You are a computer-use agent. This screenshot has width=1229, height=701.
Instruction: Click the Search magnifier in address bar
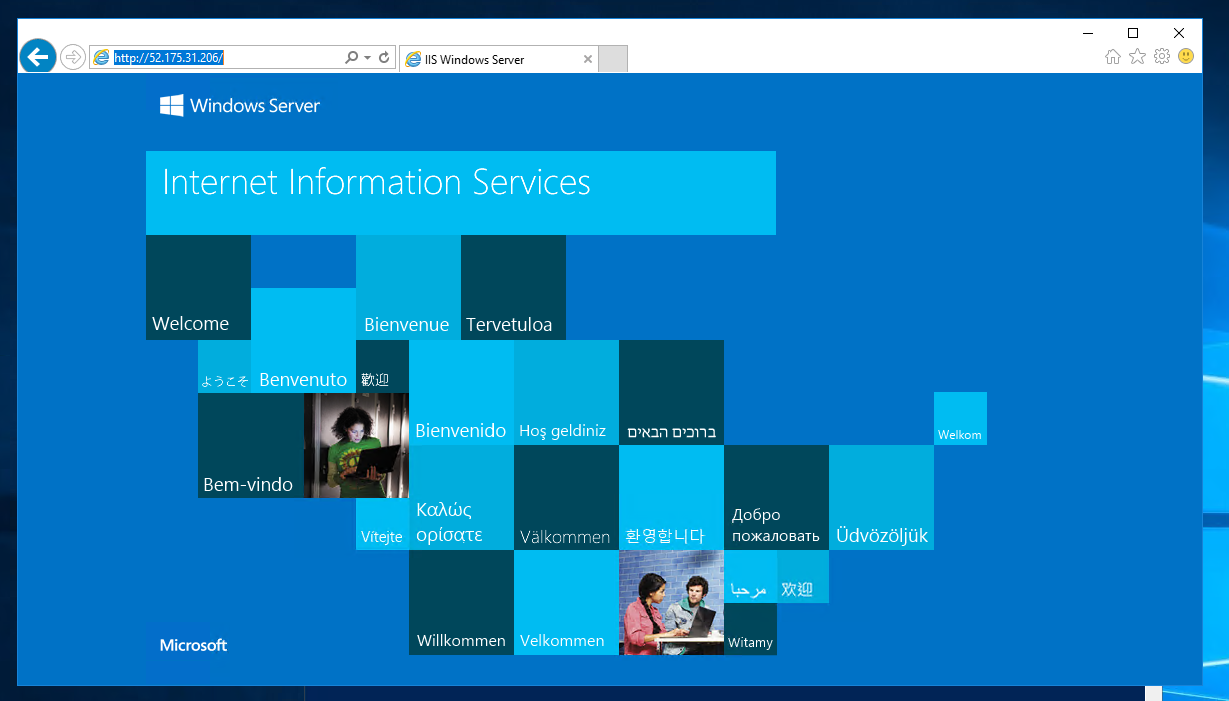coord(351,58)
